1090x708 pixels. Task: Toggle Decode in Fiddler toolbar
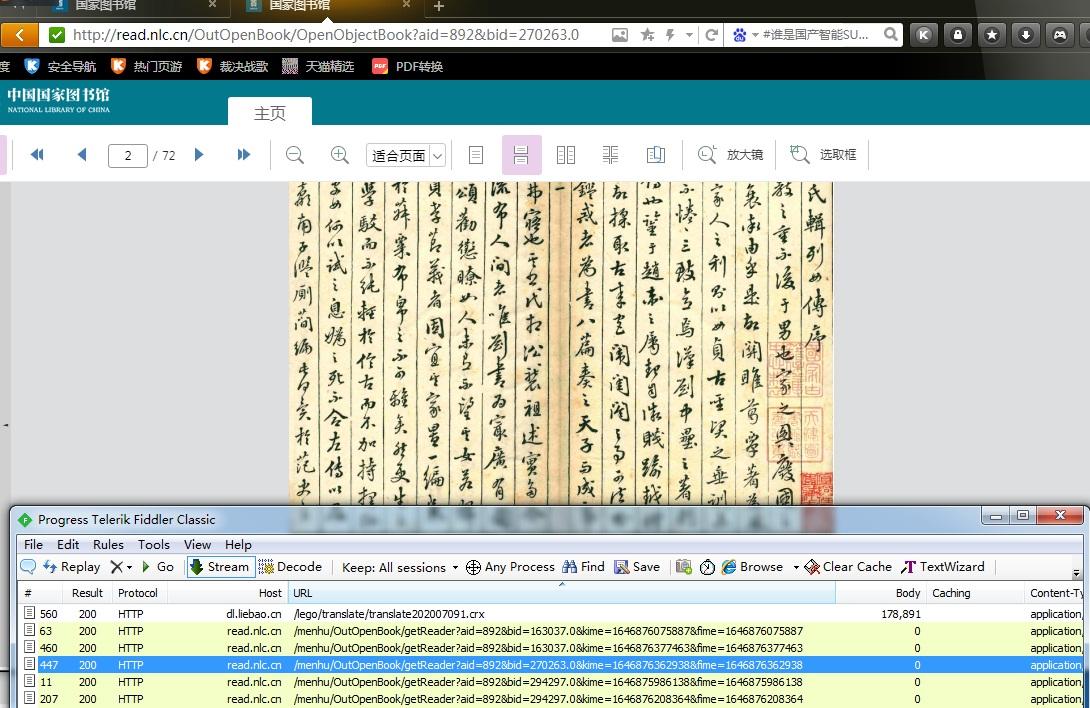[291, 567]
